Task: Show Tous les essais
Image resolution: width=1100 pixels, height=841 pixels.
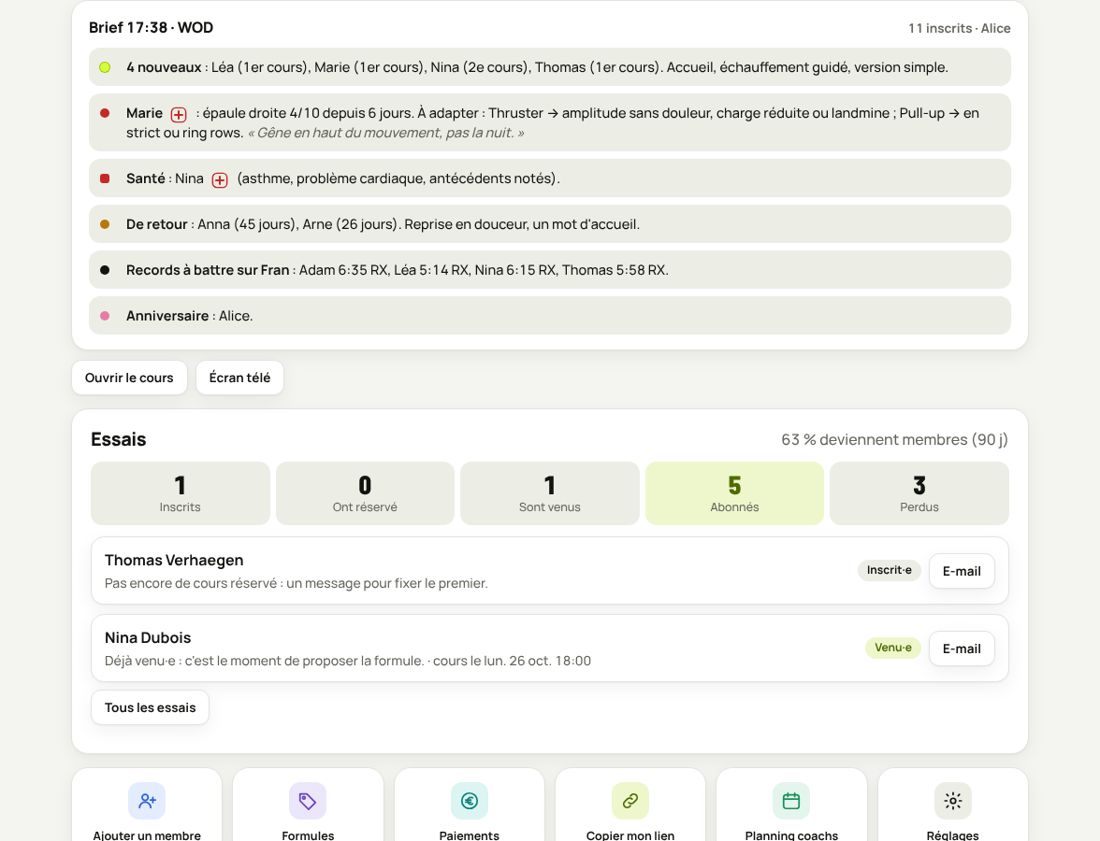Action: click(x=150, y=708)
